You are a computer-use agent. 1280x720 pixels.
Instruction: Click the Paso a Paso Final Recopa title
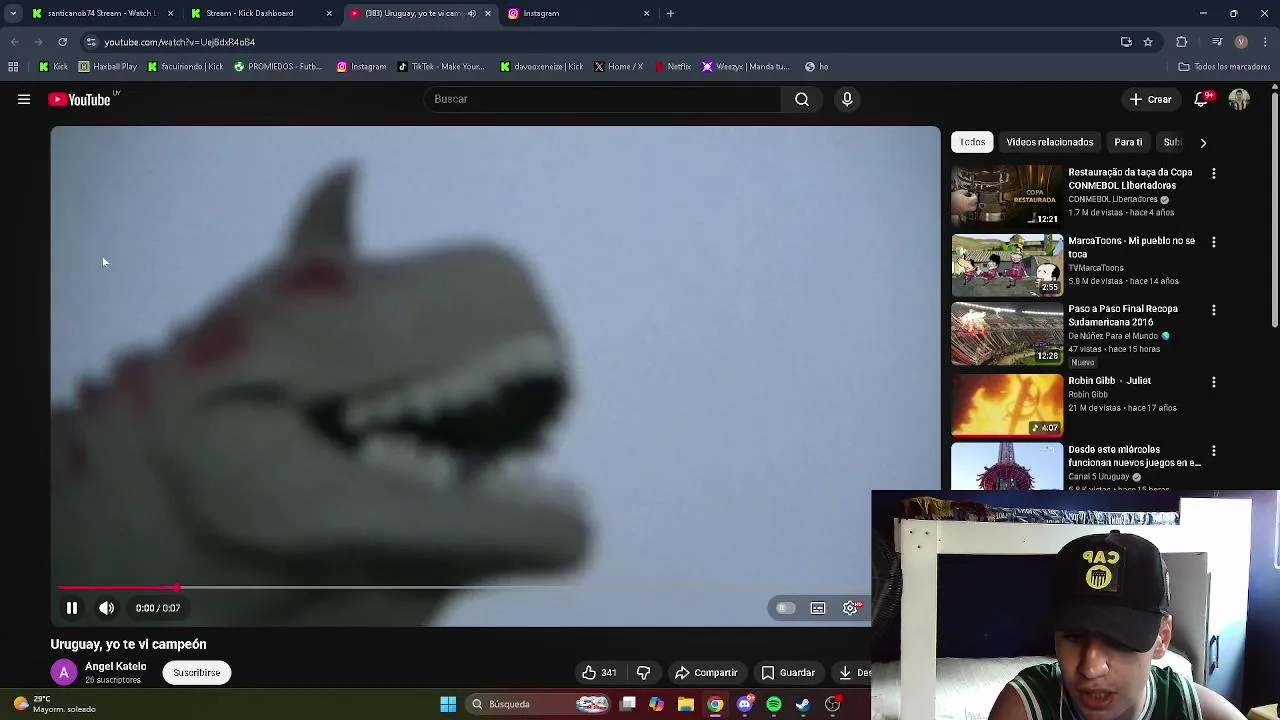tap(1123, 315)
